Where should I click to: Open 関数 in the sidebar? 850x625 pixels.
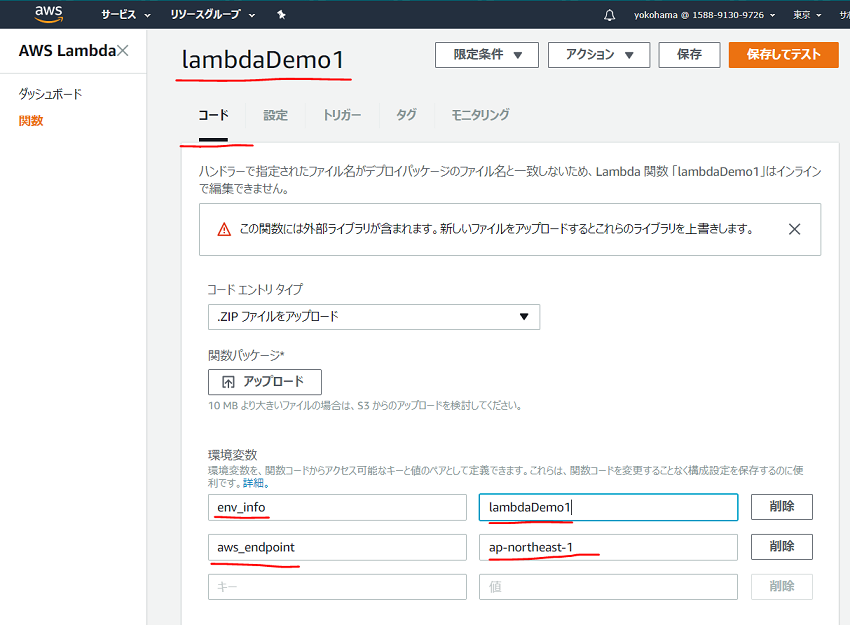pyautogui.click(x=31, y=121)
